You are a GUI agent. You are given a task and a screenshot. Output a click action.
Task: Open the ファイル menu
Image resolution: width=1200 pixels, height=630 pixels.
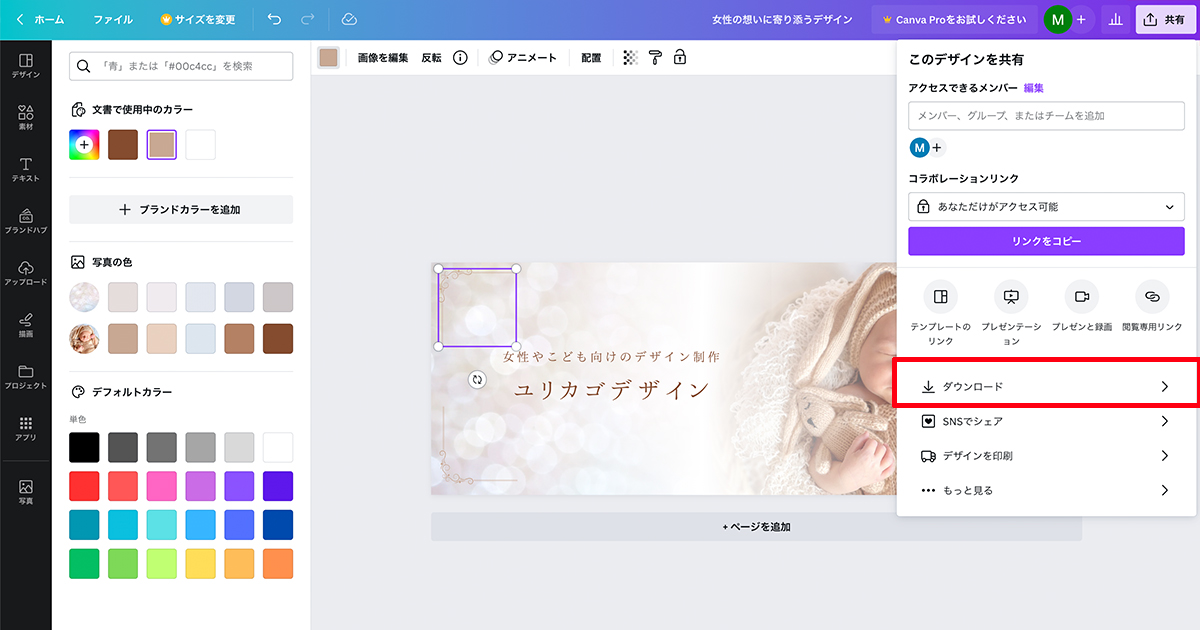click(x=113, y=19)
